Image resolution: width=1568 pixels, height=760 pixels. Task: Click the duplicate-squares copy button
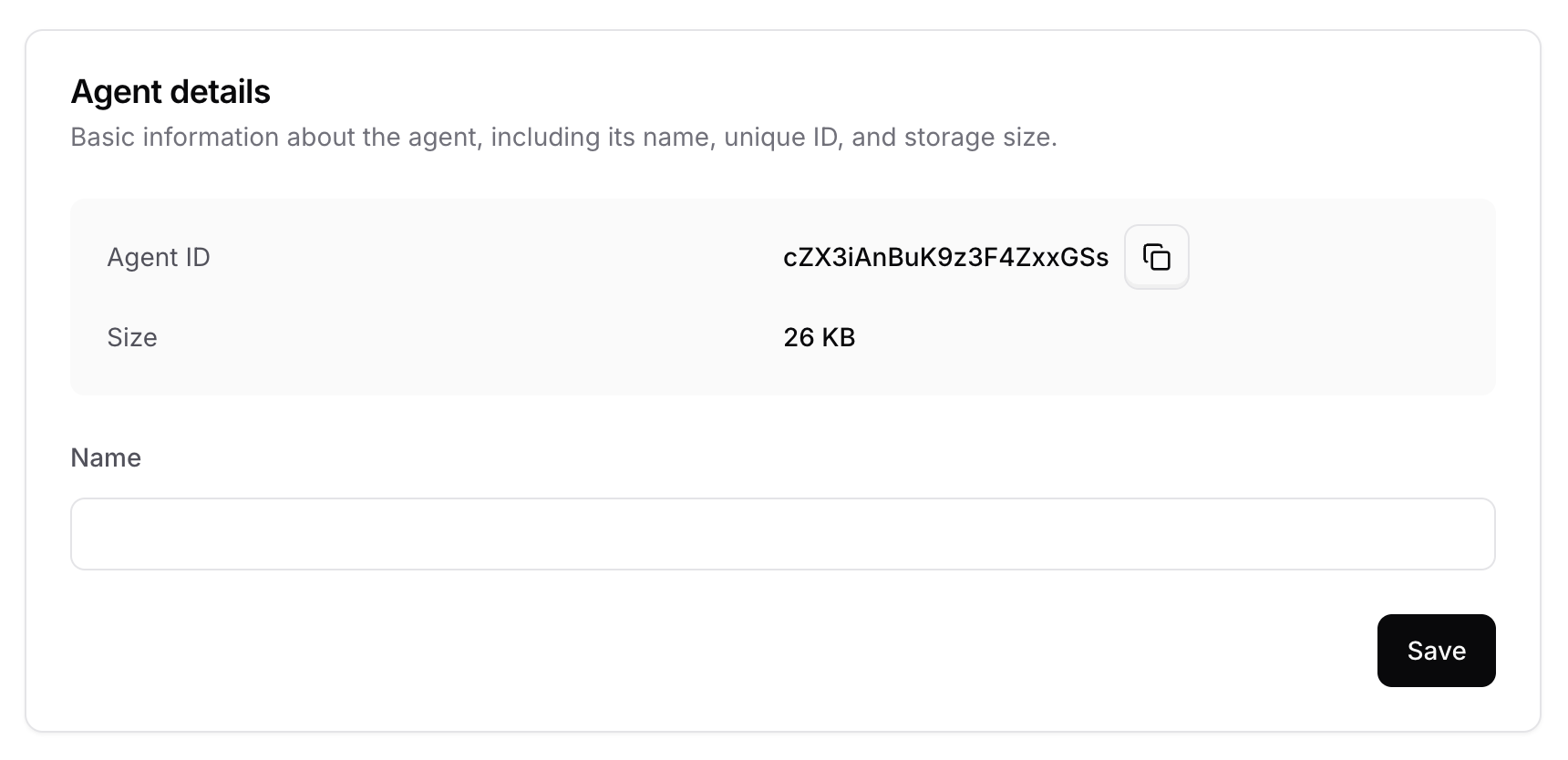click(x=1156, y=257)
